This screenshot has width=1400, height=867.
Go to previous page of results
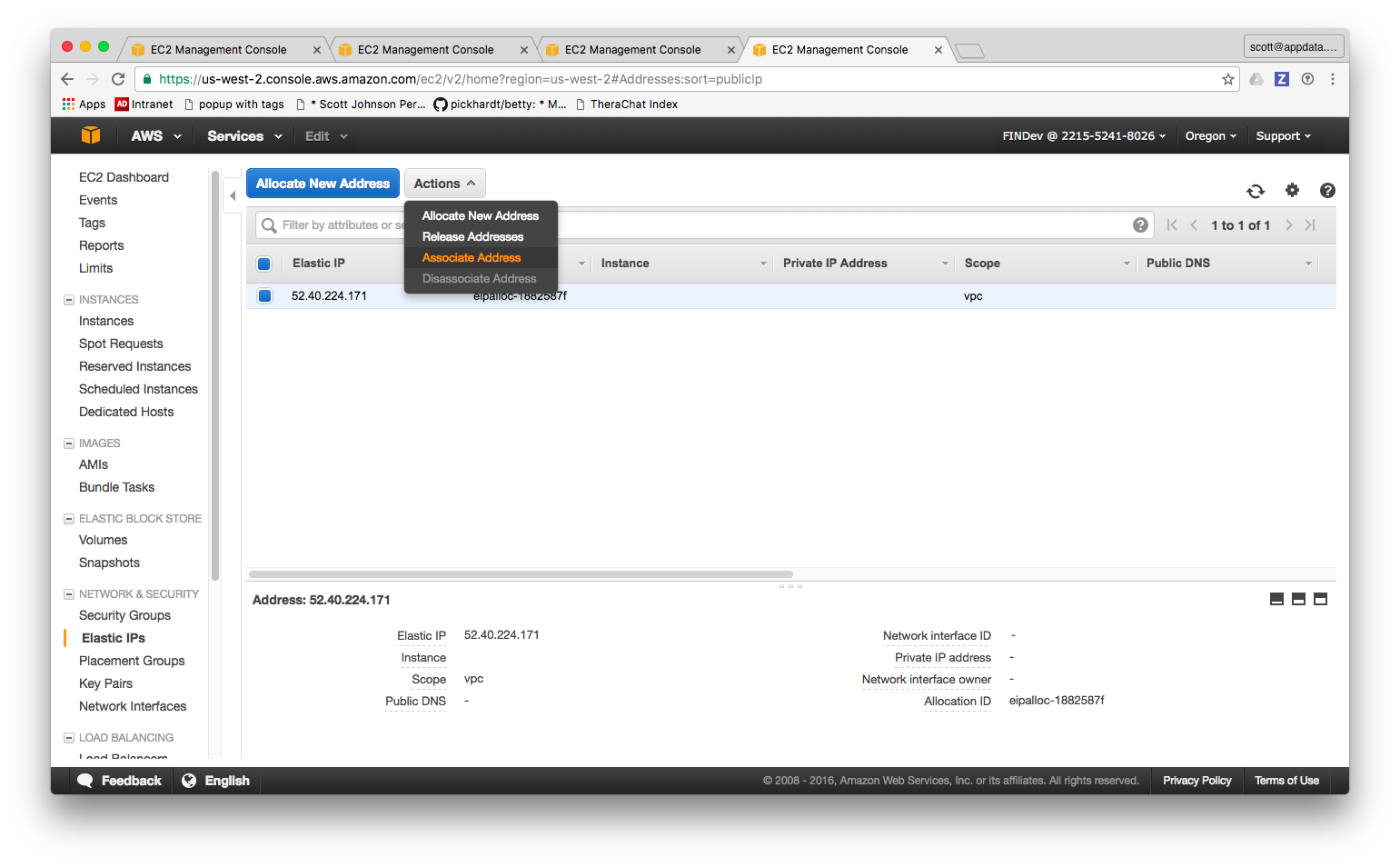click(x=1194, y=225)
